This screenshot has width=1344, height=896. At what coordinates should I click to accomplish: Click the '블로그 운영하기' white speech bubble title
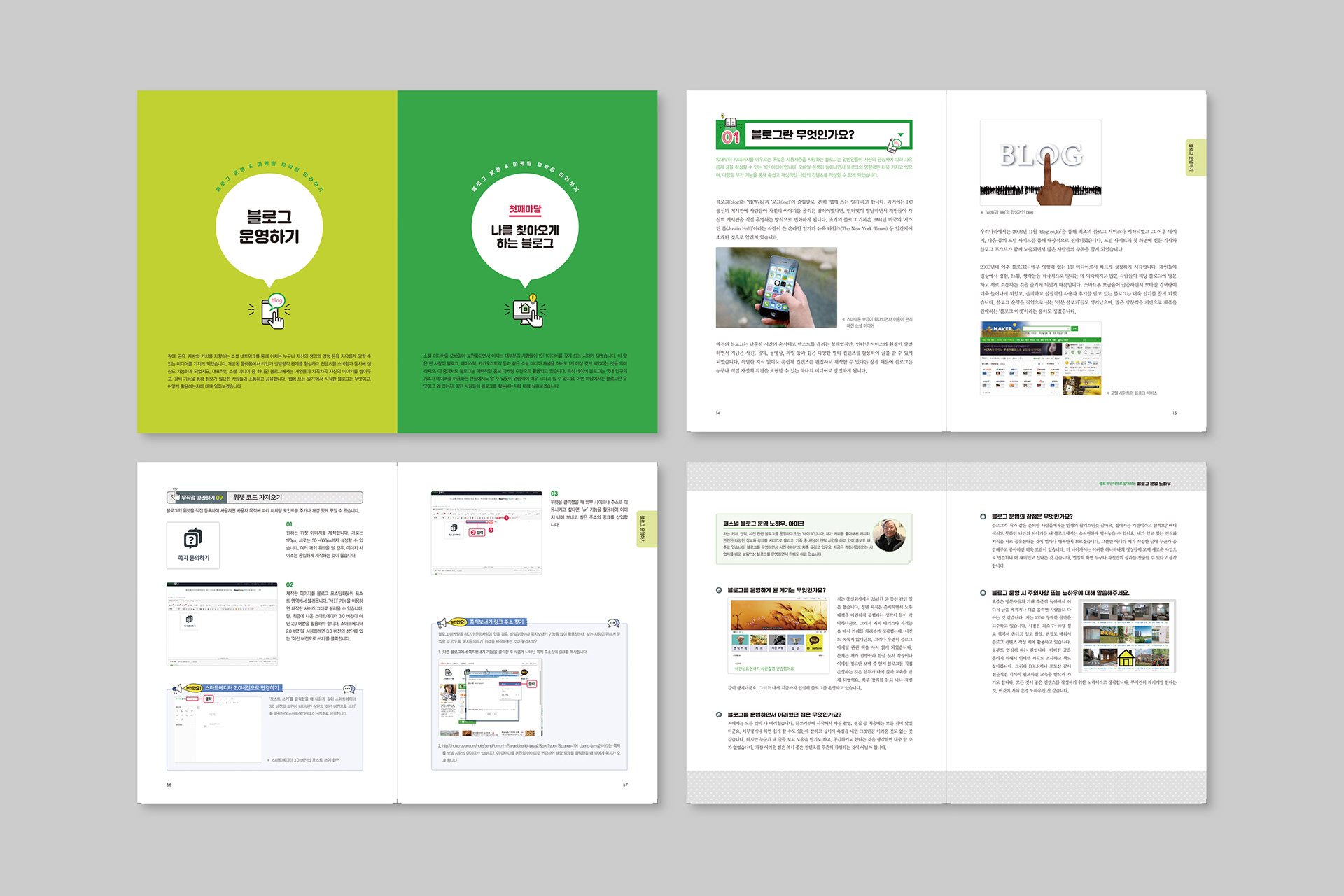click(x=269, y=227)
